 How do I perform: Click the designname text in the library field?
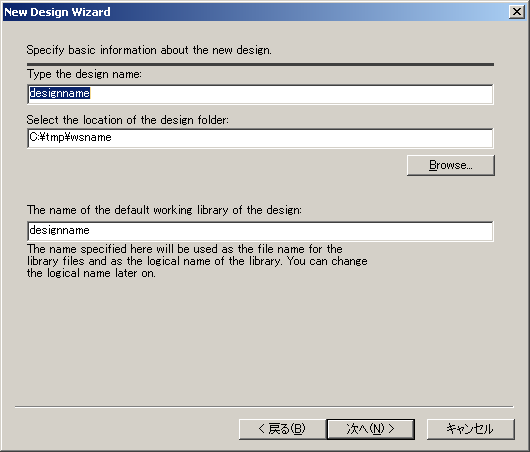pos(59,230)
